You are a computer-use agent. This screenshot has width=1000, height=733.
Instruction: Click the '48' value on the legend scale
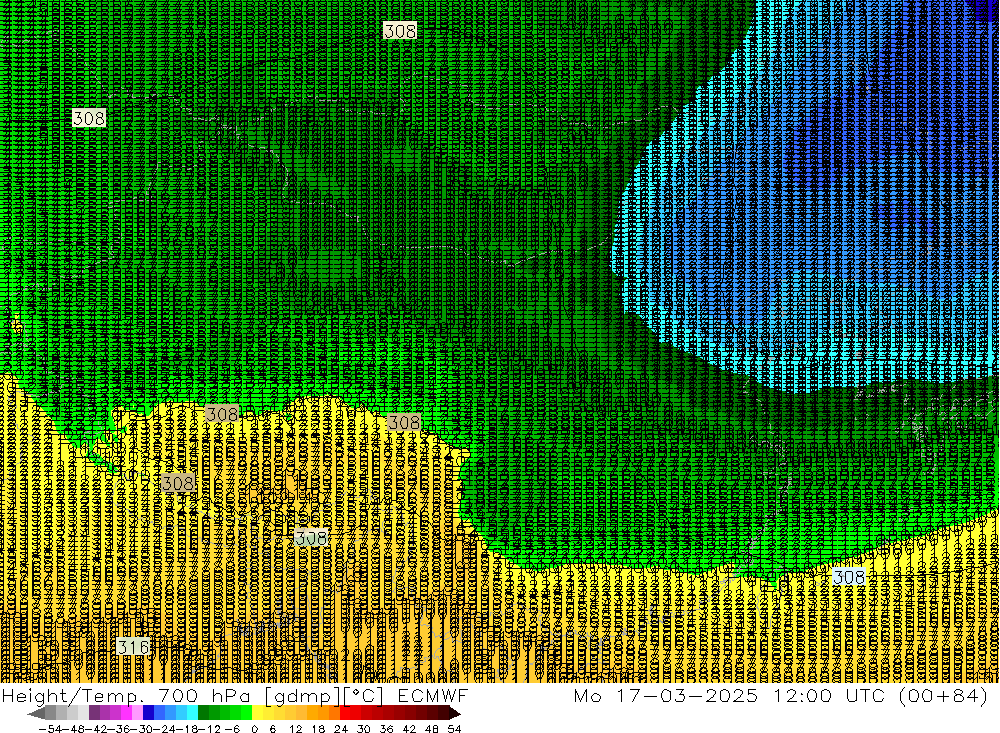(x=432, y=729)
